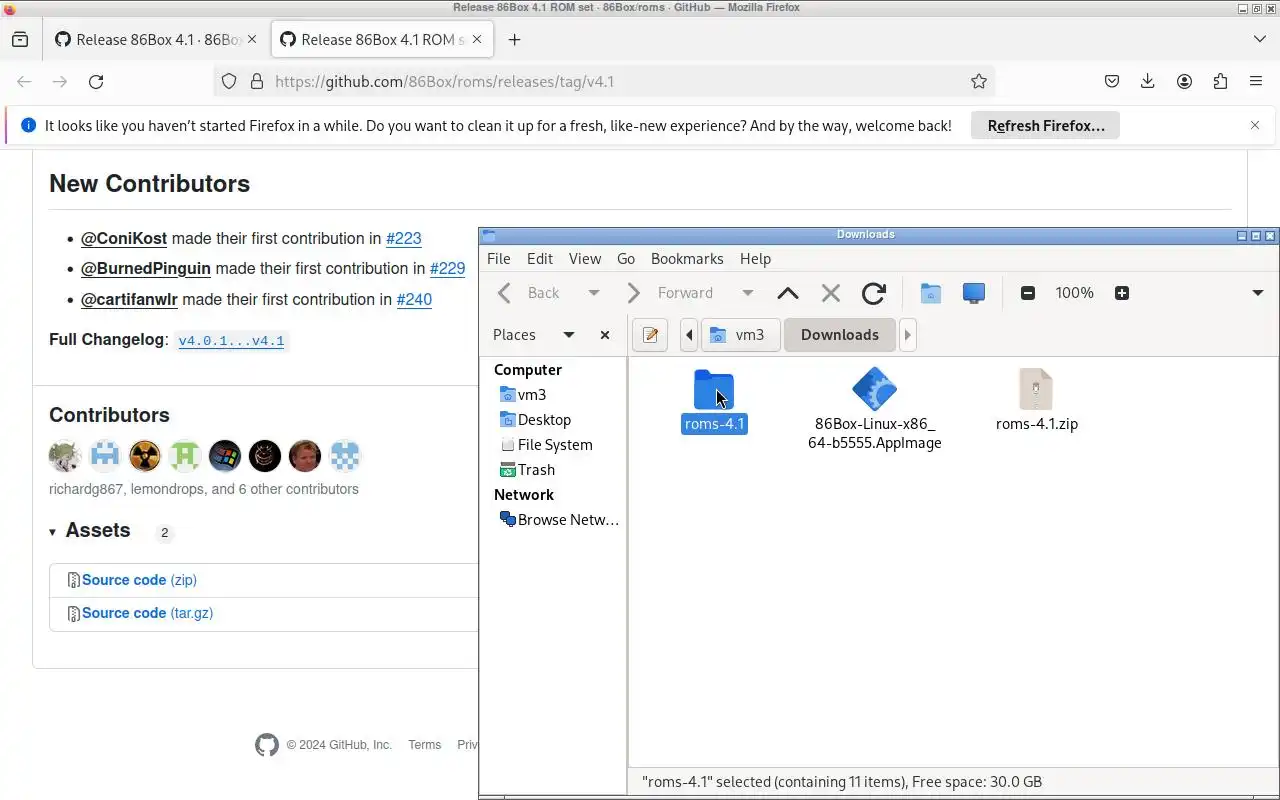Open the list all tabs dropdown
The height and width of the screenshot is (800, 1280).
coord(1259,40)
